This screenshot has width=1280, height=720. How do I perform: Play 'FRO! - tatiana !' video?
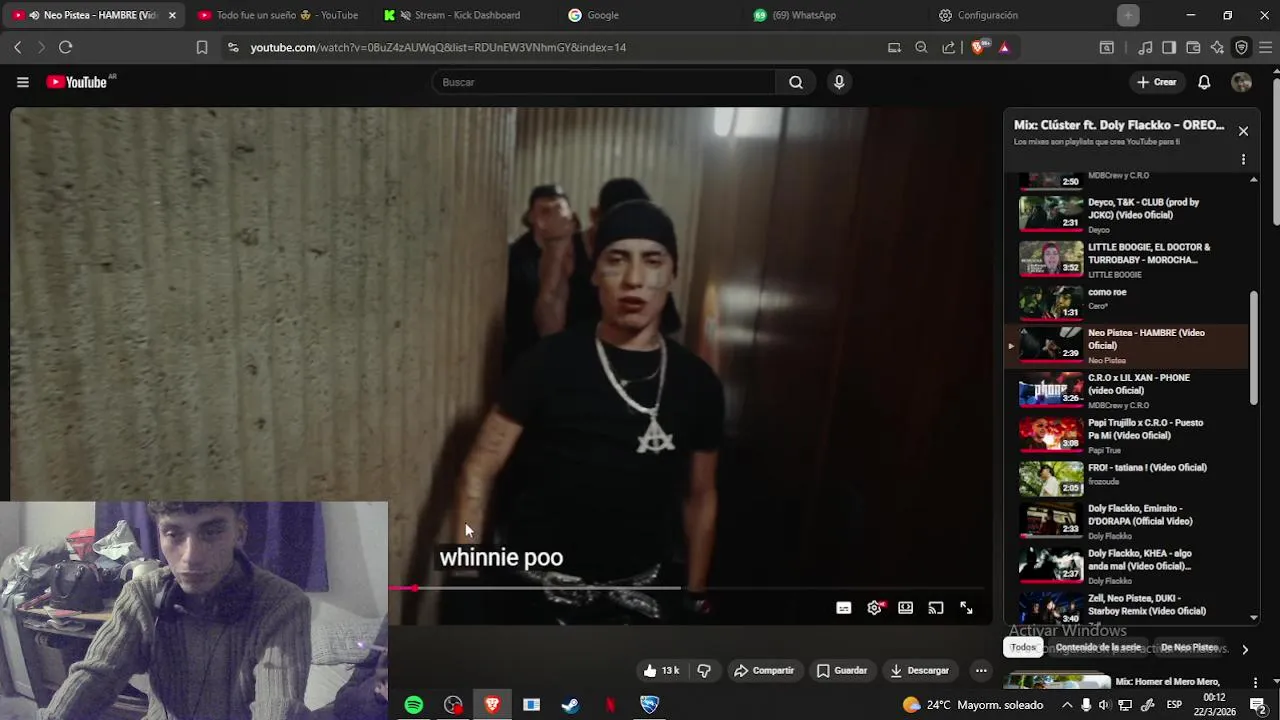[1128, 478]
